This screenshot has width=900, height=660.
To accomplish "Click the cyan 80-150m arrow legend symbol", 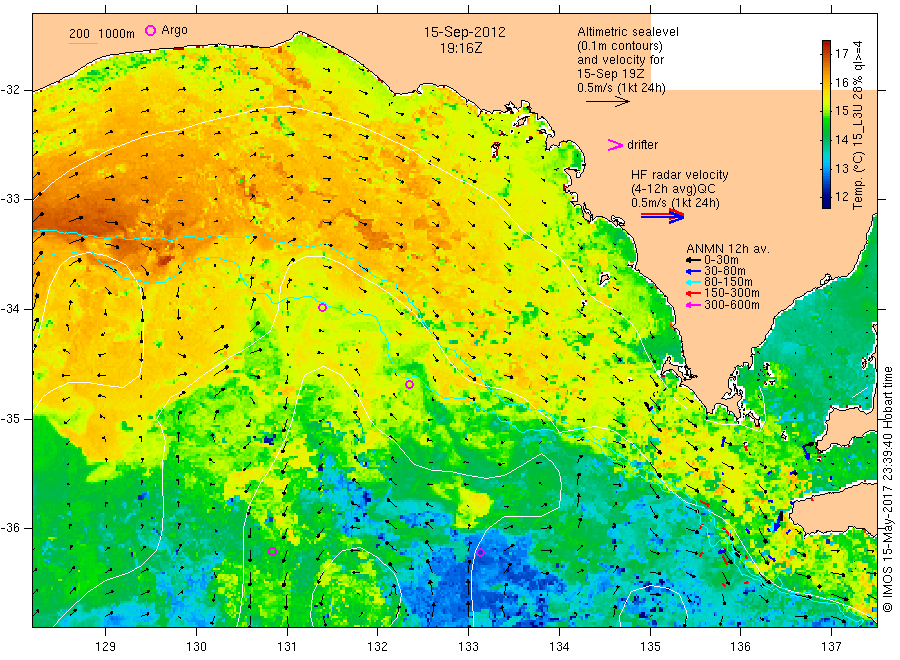I will (693, 282).
